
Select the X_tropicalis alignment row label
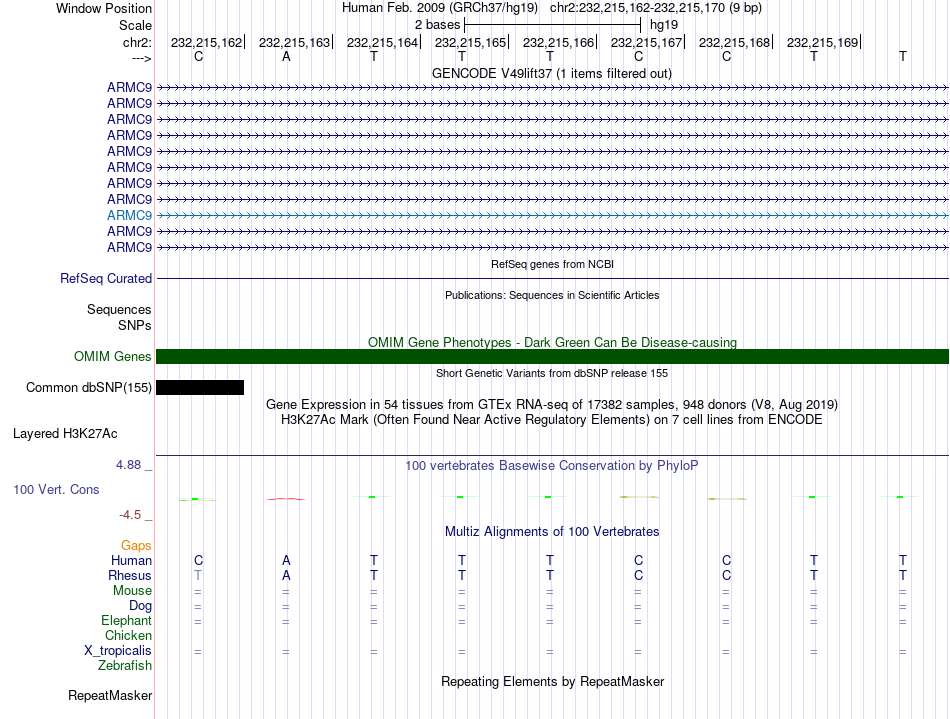coord(118,651)
